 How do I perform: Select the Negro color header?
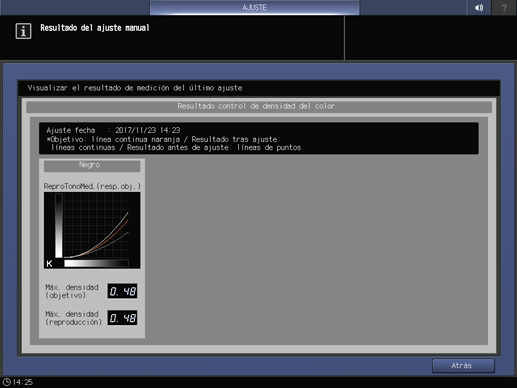[x=92, y=166]
